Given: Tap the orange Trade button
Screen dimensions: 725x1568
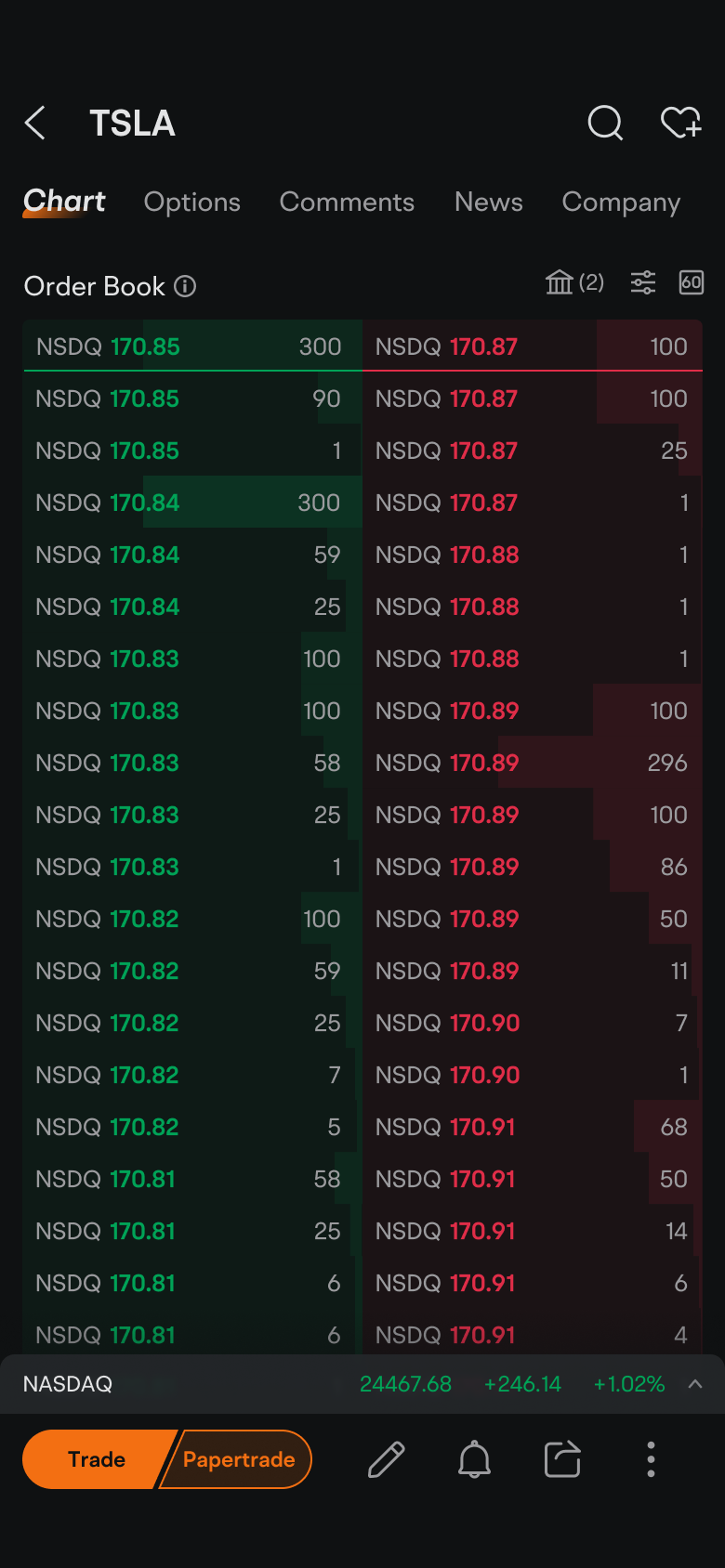Looking at the screenshot, I should (x=97, y=1459).
